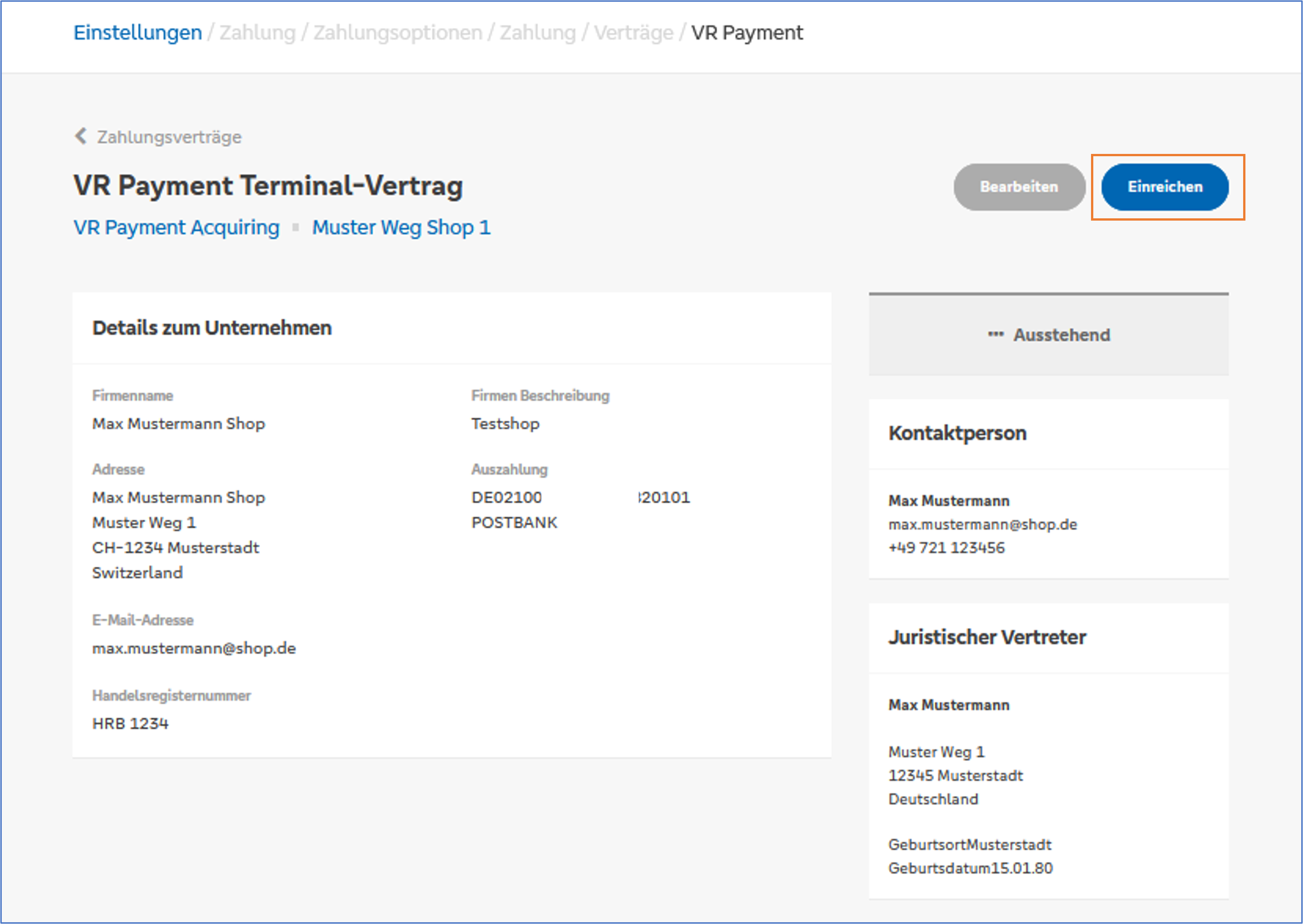Click address line Muster Weg 1 in company details
This screenshot has height=924, width=1303.
coord(144,523)
